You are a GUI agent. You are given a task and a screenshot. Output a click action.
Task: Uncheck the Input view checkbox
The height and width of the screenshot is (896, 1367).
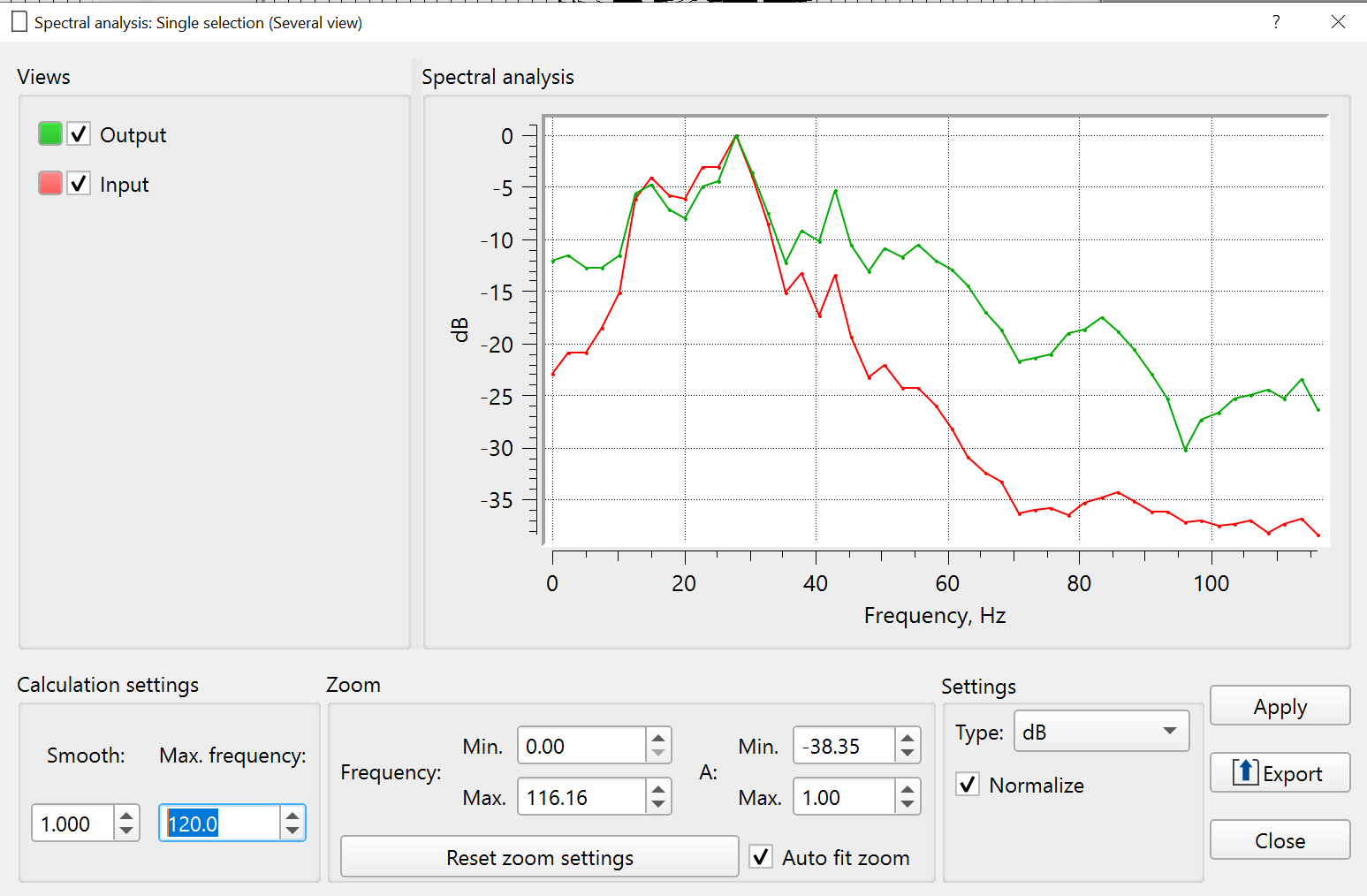[79, 184]
